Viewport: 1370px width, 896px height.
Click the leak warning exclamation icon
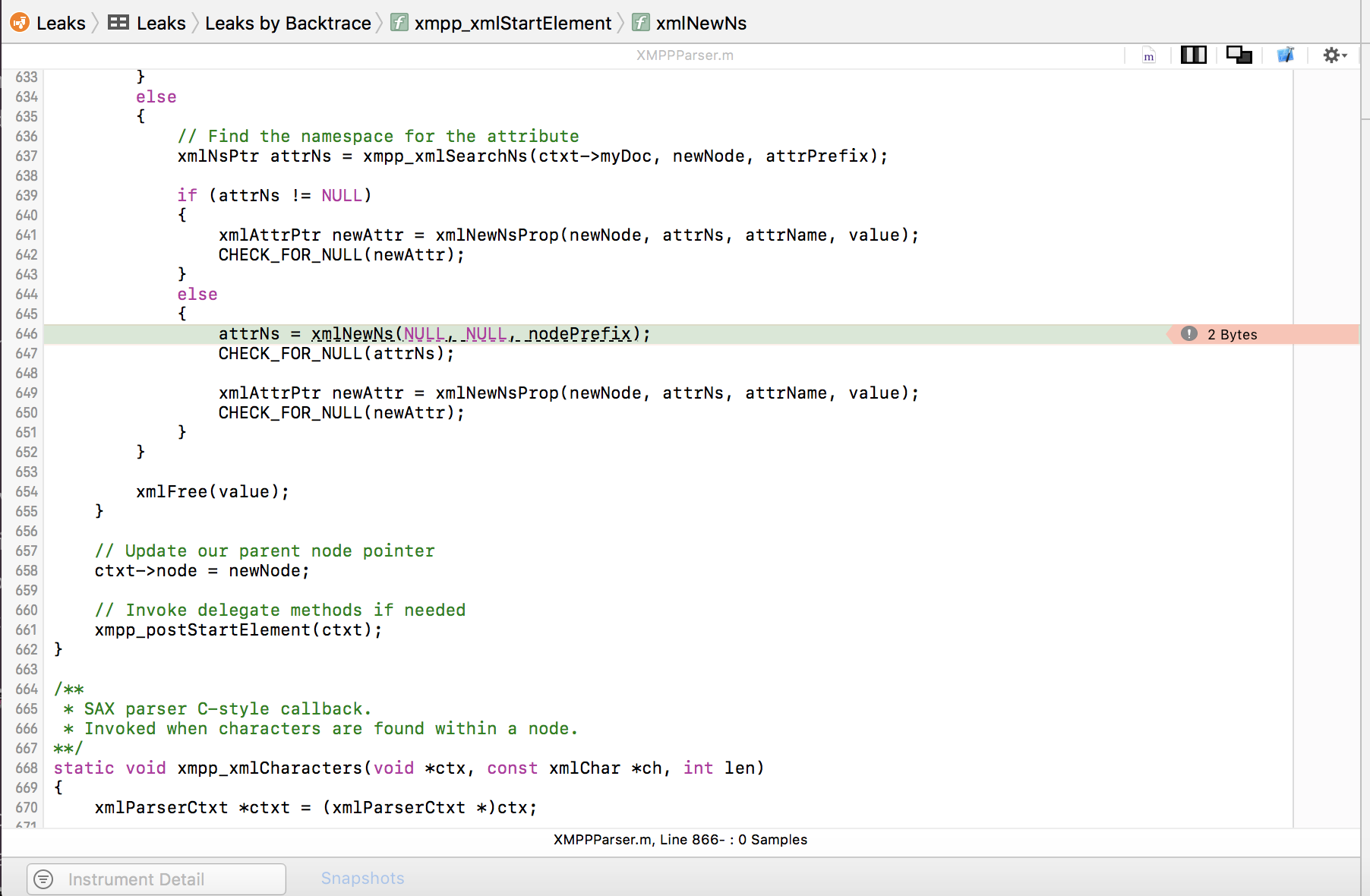coord(1189,333)
